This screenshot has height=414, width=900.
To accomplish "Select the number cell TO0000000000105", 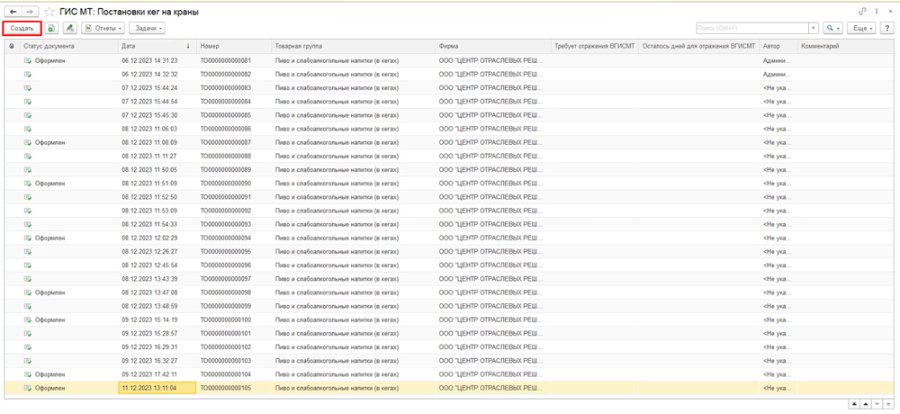I will (x=226, y=388).
